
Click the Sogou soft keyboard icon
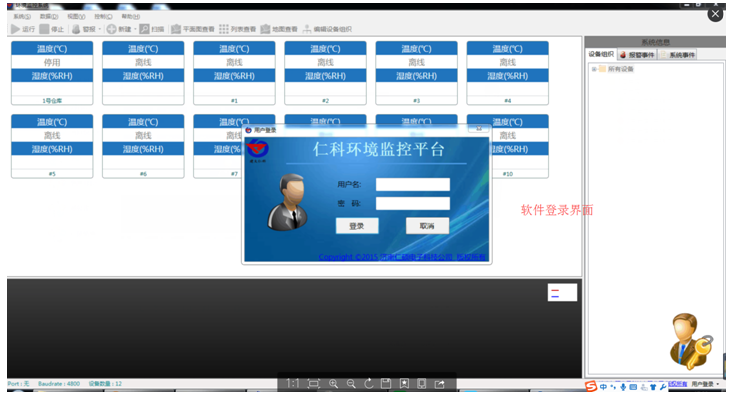pyautogui.click(x=633, y=387)
